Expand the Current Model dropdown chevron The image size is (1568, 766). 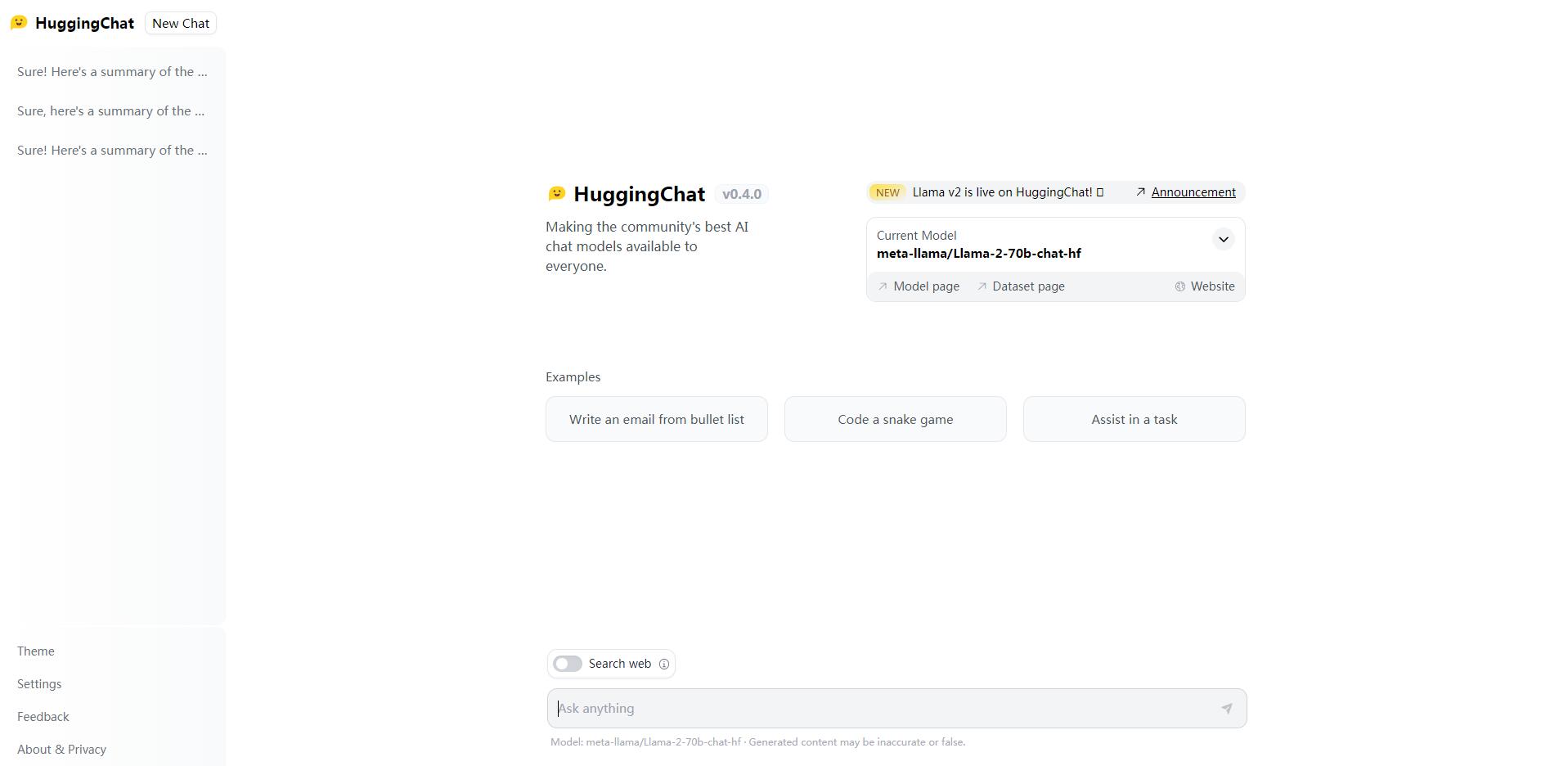tap(1223, 240)
